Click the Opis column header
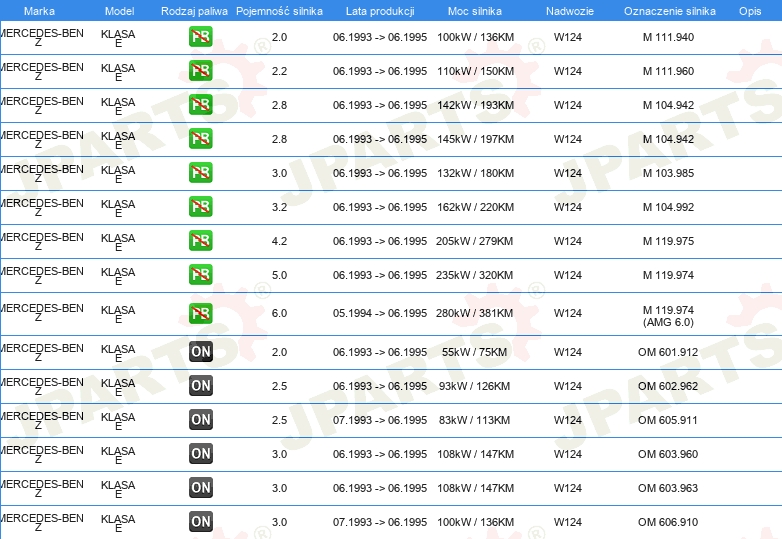This screenshot has height=539, width=782. 750,11
